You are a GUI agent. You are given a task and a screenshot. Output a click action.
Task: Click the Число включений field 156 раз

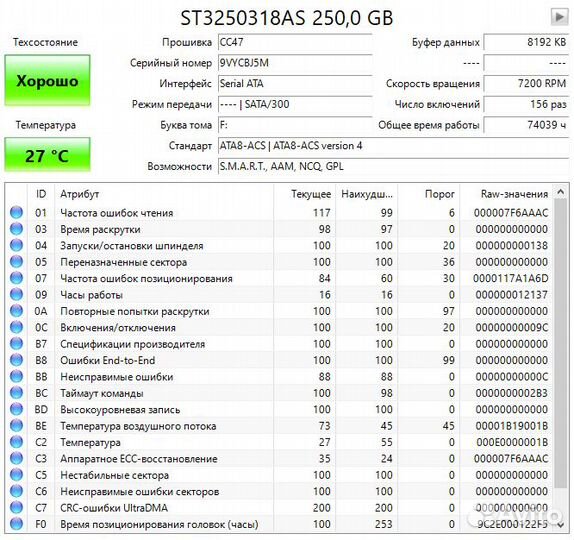(526, 104)
